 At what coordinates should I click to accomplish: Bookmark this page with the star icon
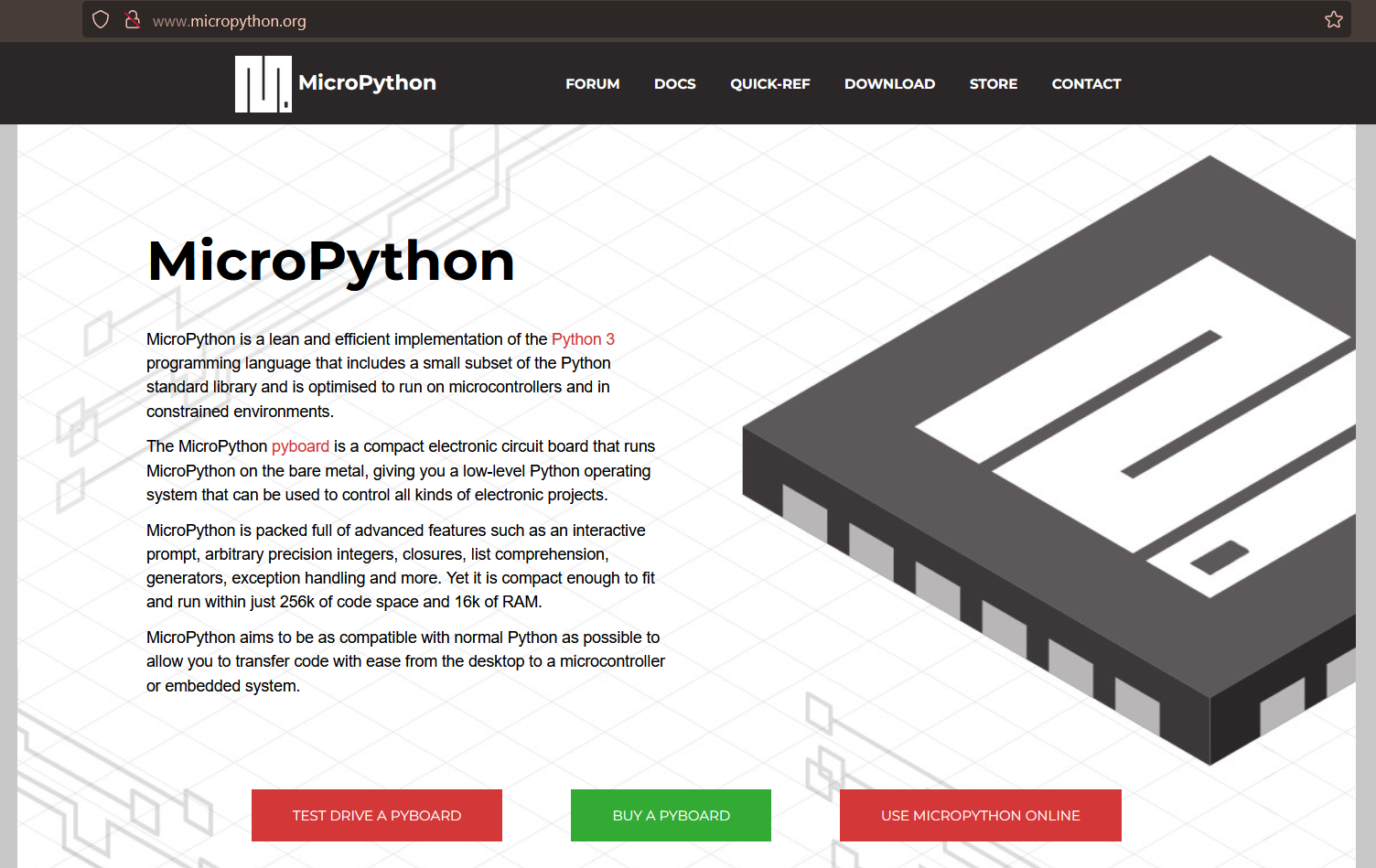click(1333, 20)
